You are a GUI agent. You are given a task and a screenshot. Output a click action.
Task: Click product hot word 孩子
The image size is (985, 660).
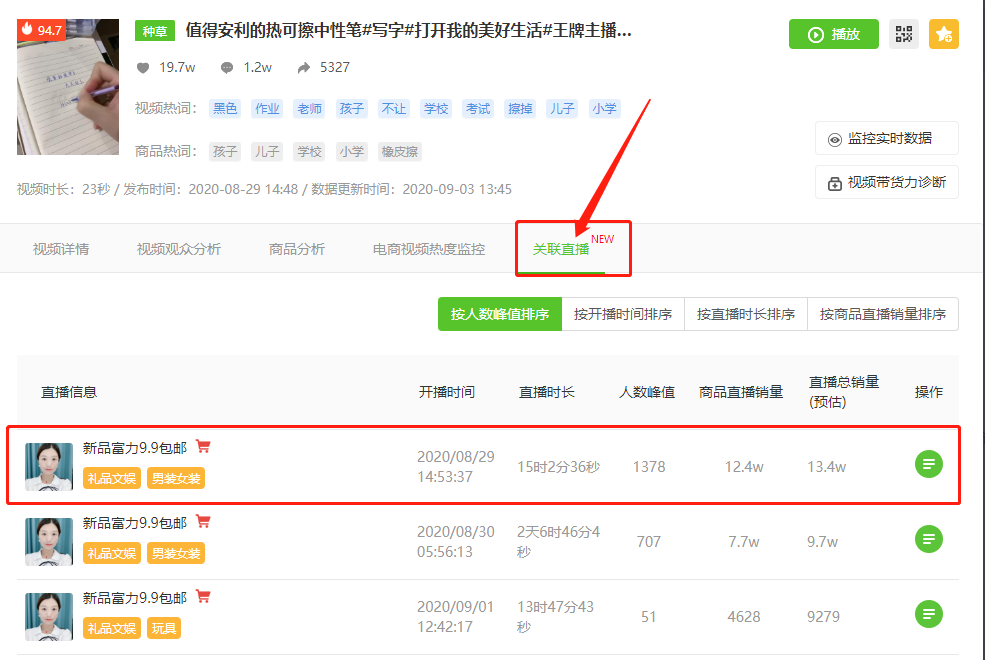[225, 152]
